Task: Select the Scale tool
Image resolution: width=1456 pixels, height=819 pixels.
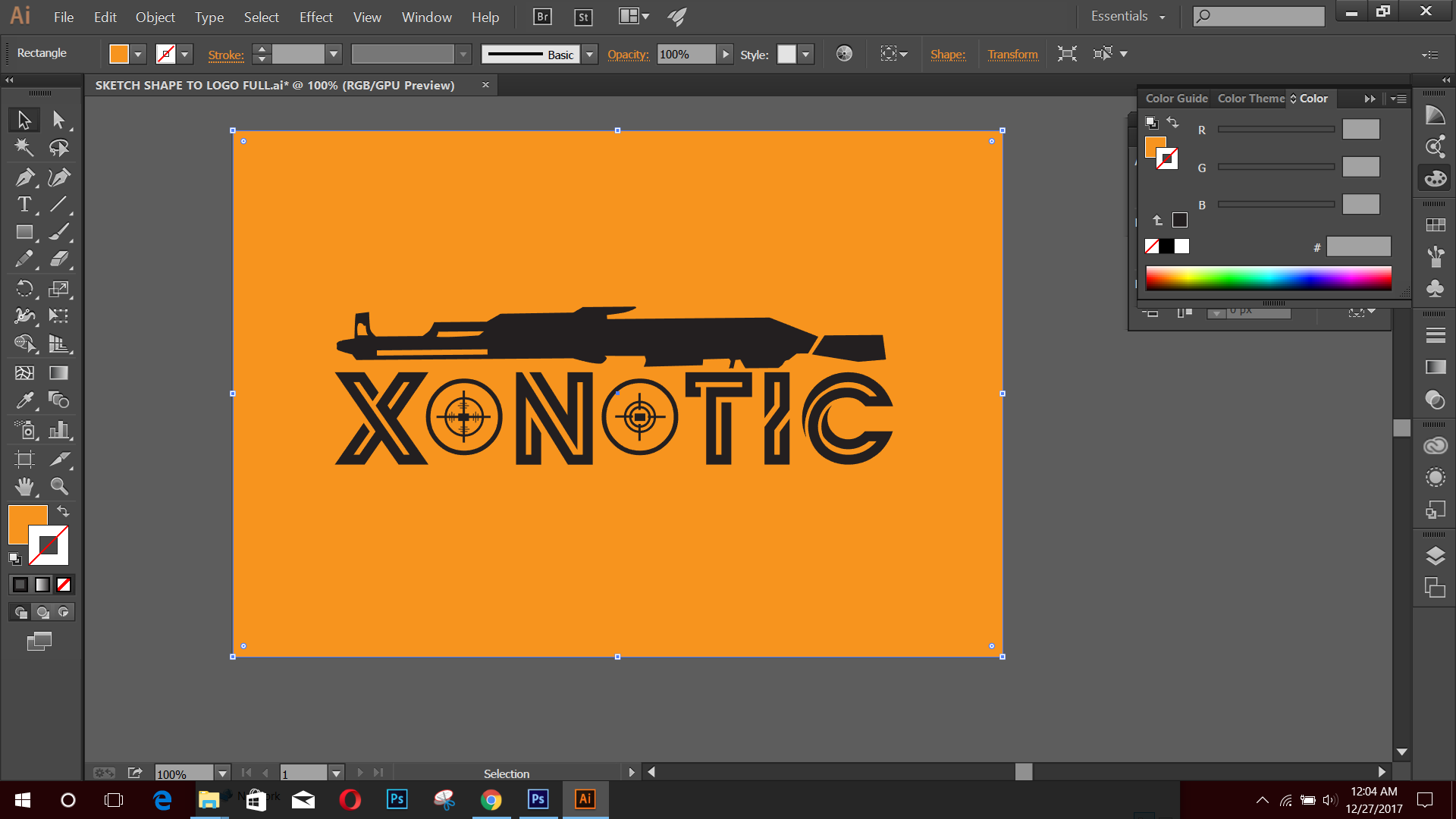Action: tap(58, 288)
